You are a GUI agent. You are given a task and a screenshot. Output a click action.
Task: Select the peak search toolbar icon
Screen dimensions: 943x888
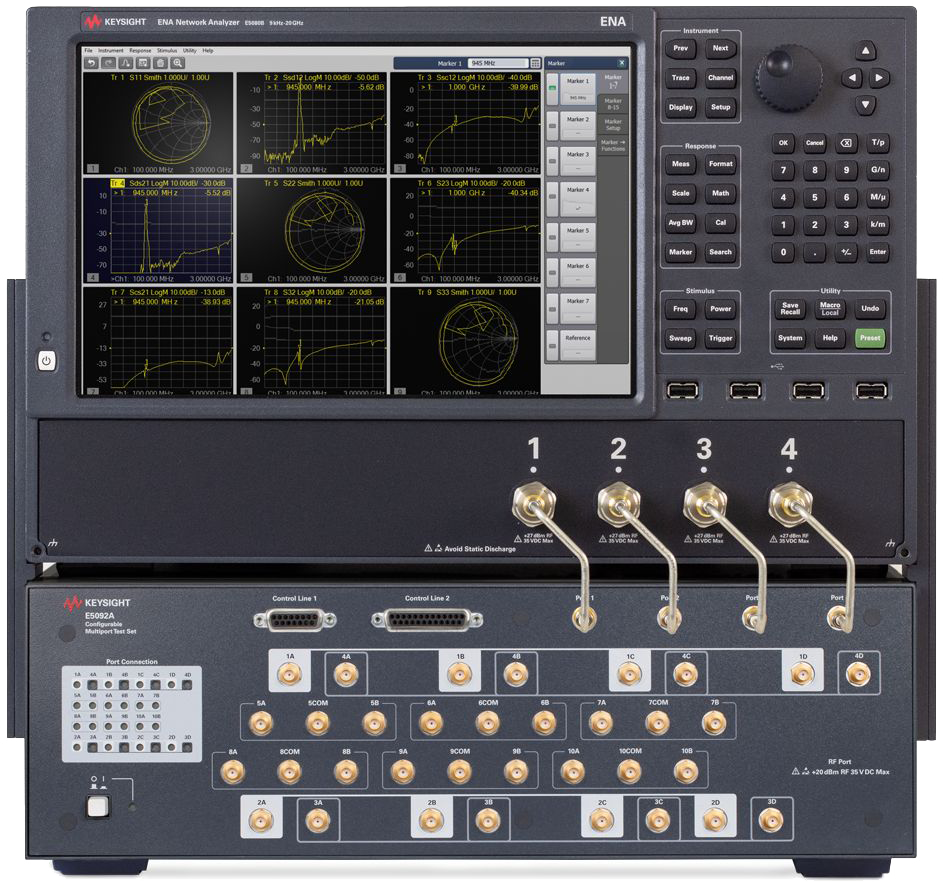(126, 63)
